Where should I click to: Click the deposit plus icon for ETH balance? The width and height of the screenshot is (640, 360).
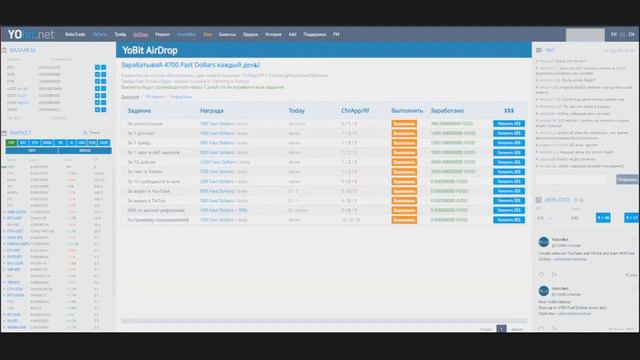pos(97,81)
